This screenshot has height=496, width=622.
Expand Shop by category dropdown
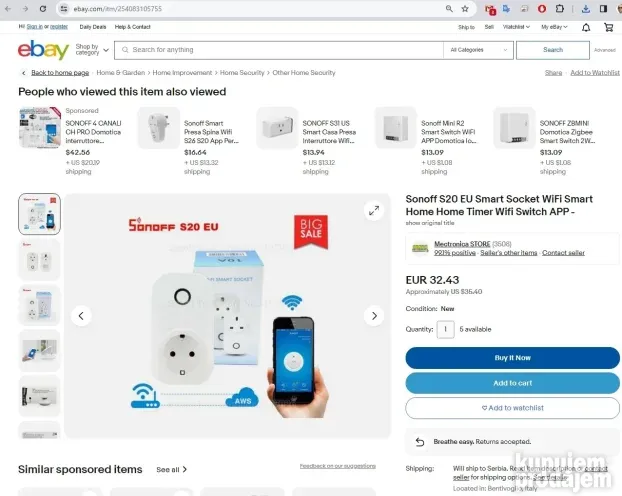(92, 50)
